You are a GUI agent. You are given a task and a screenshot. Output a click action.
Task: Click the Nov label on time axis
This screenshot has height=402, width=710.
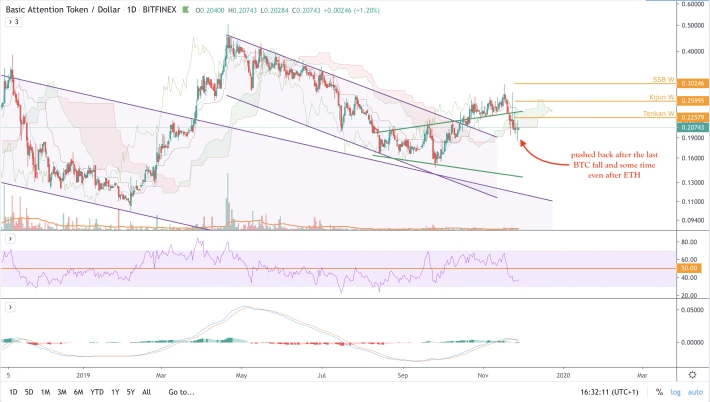point(483,375)
